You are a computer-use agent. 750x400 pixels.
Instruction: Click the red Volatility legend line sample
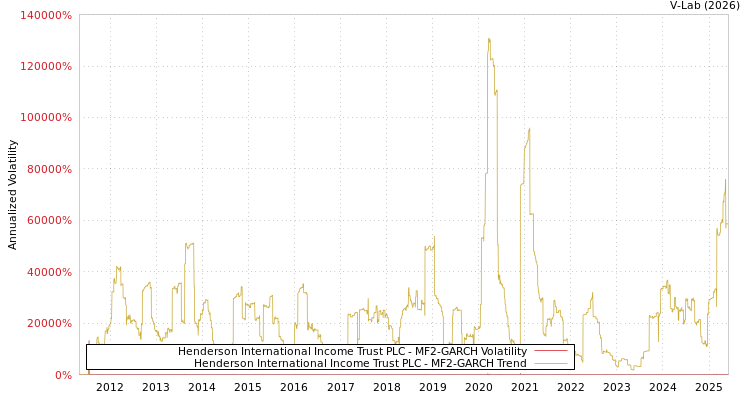tap(551, 351)
